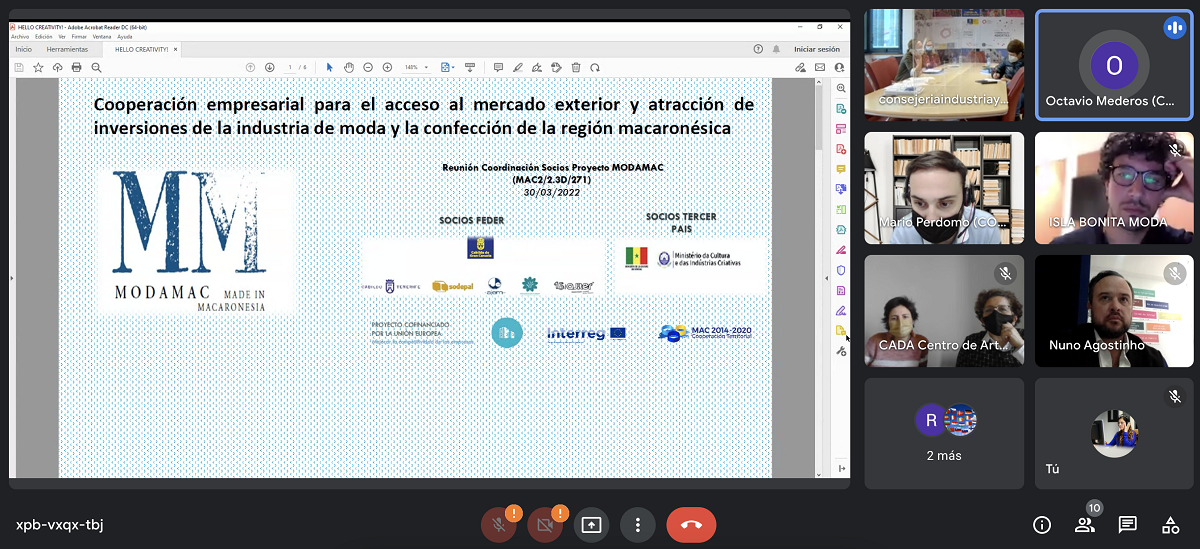Viewport: 1200px width, 549px height.
Task: Click the stamp tool icon
Action: (556, 67)
